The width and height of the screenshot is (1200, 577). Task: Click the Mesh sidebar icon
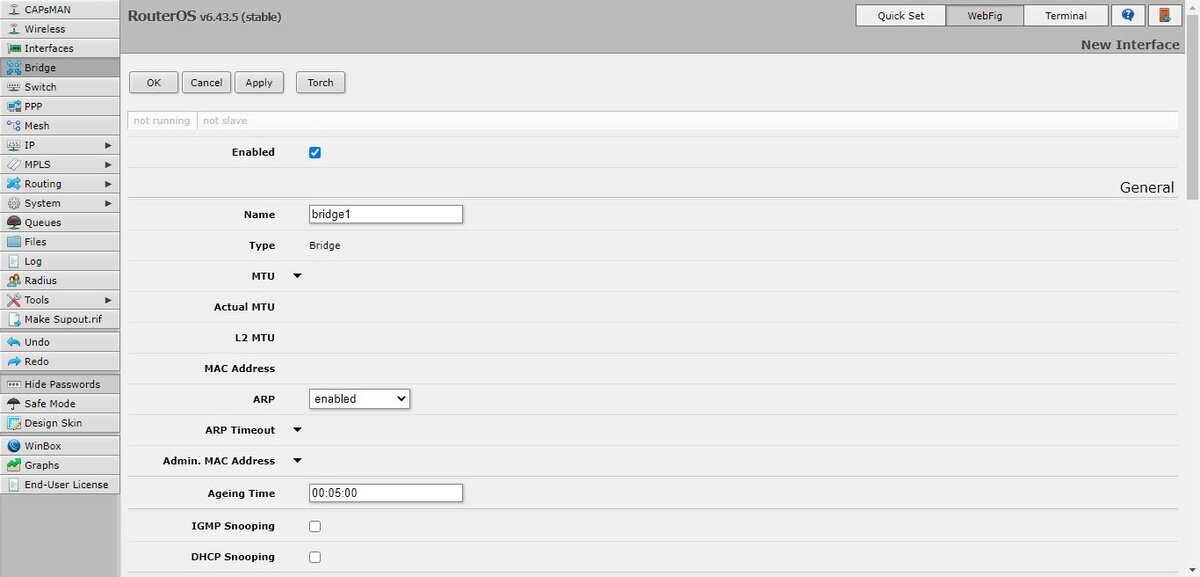(x=14, y=126)
